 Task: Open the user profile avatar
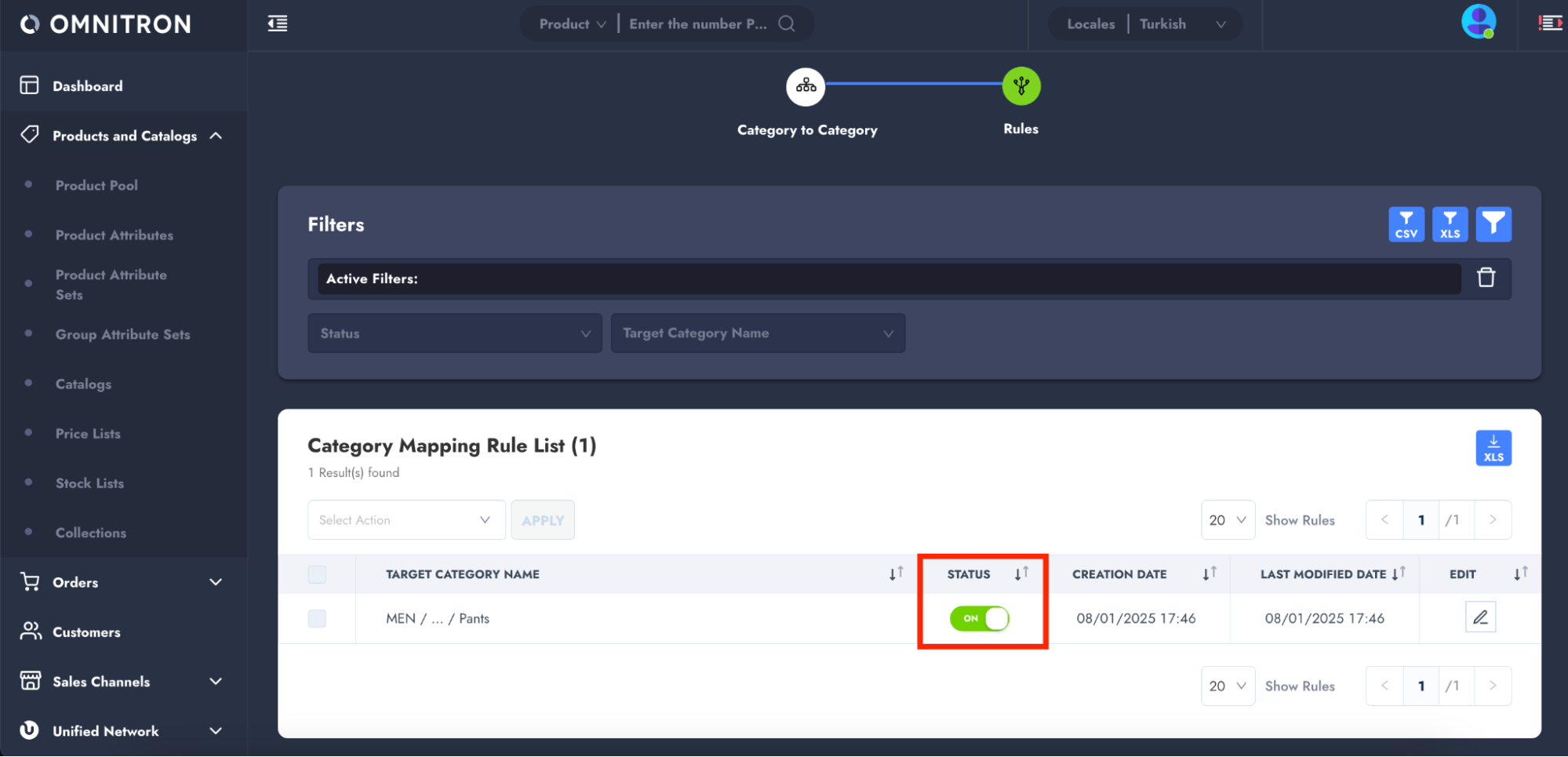click(1478, 22)
